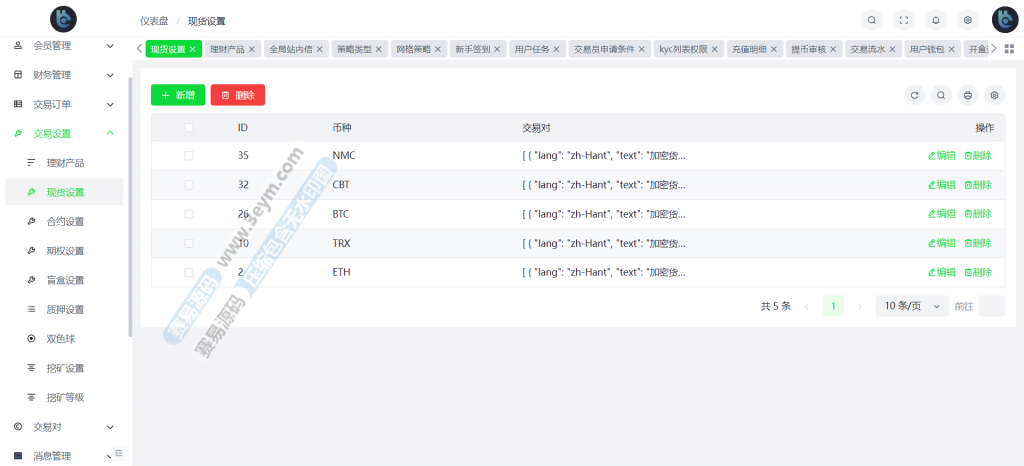Click the refresh icon above the table

[x=914, y=95]
